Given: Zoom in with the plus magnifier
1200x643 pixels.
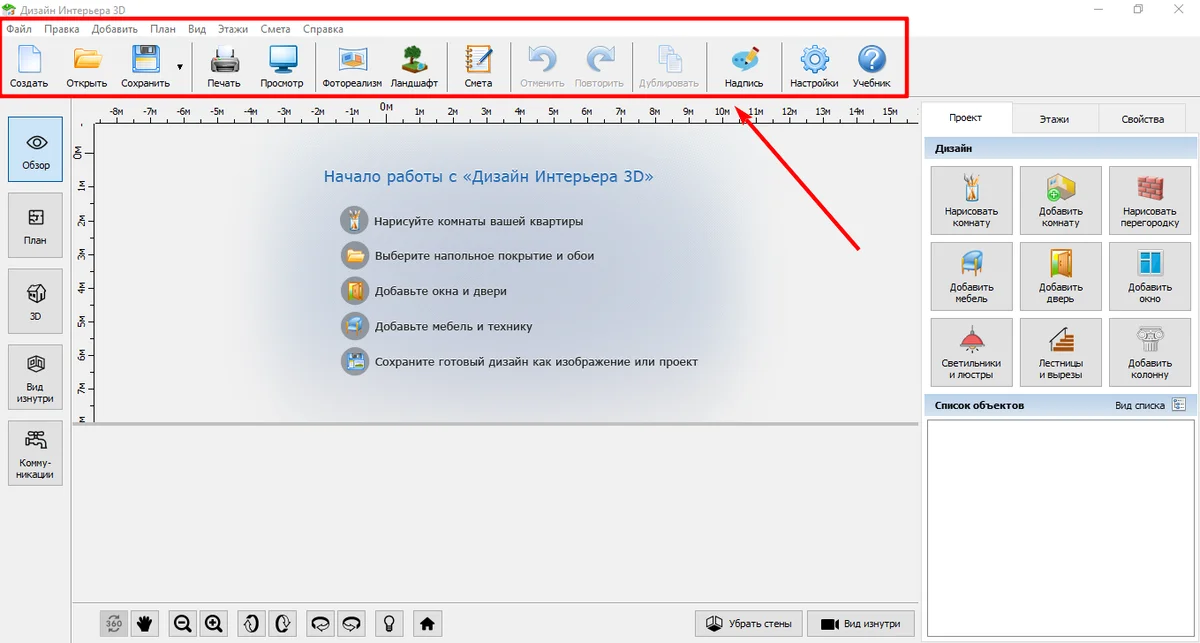Looking at the screenshot, I should (x=213, y=624).
